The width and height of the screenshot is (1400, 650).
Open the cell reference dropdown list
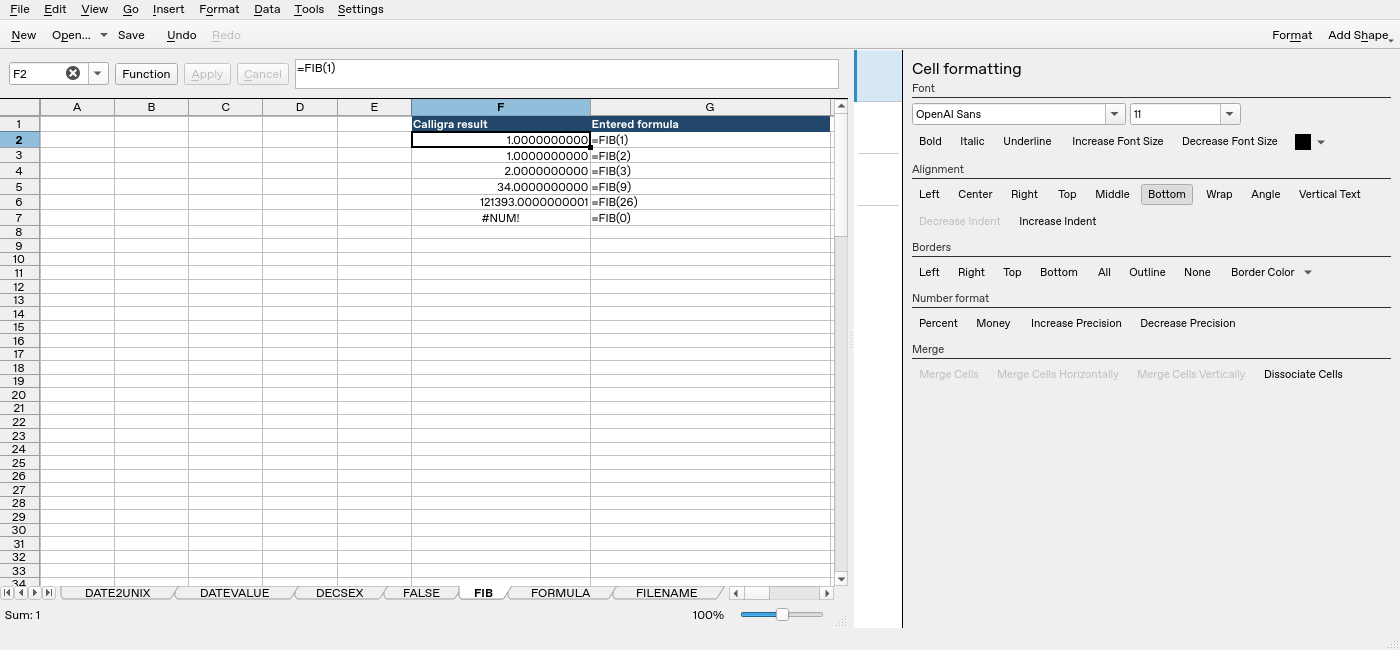[x=97, y=74]
